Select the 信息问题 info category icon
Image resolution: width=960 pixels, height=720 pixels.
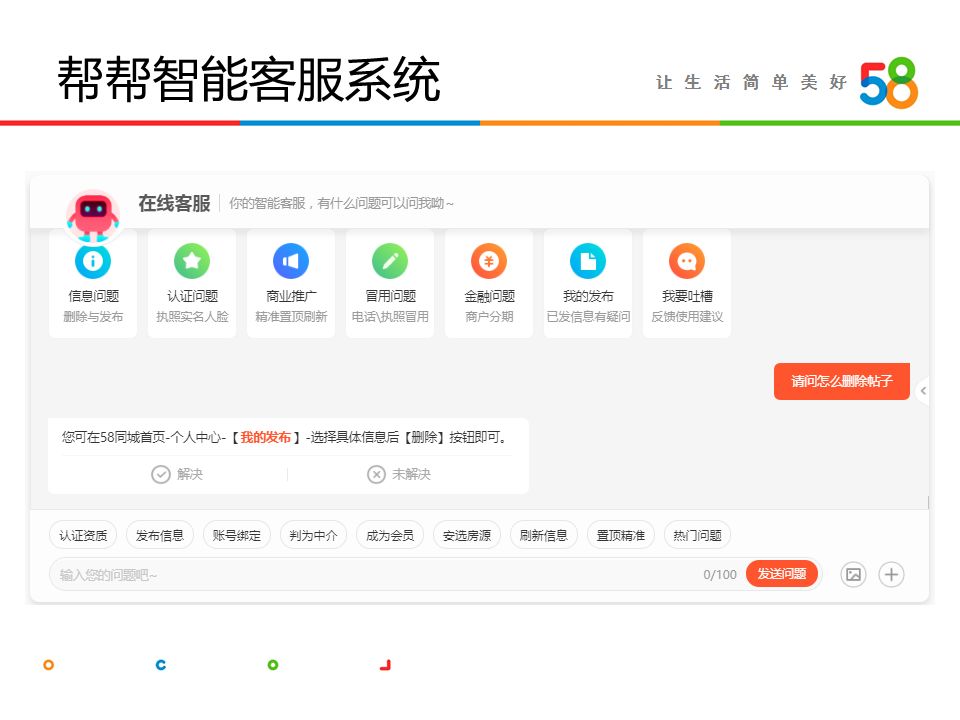[x=93, y=262]
